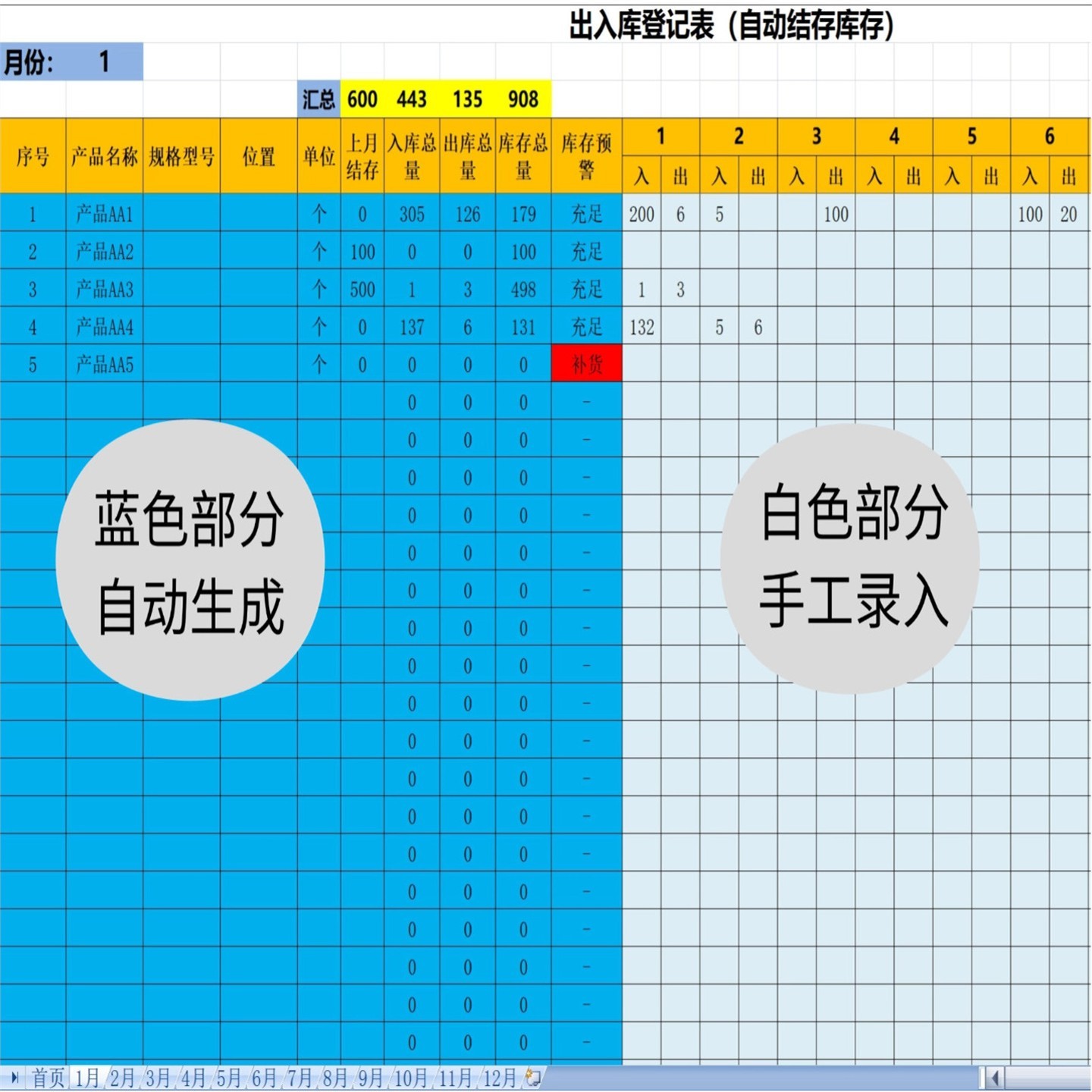Switch to the 首页 sheet tab

pos(48,1078)
